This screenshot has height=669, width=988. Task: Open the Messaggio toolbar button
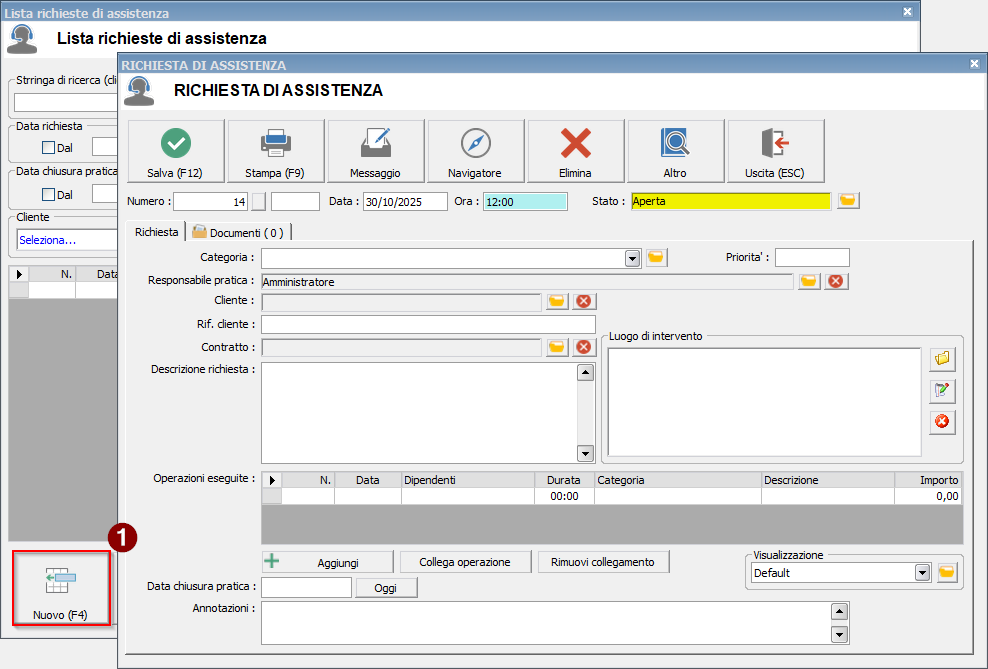coord(375,151)
